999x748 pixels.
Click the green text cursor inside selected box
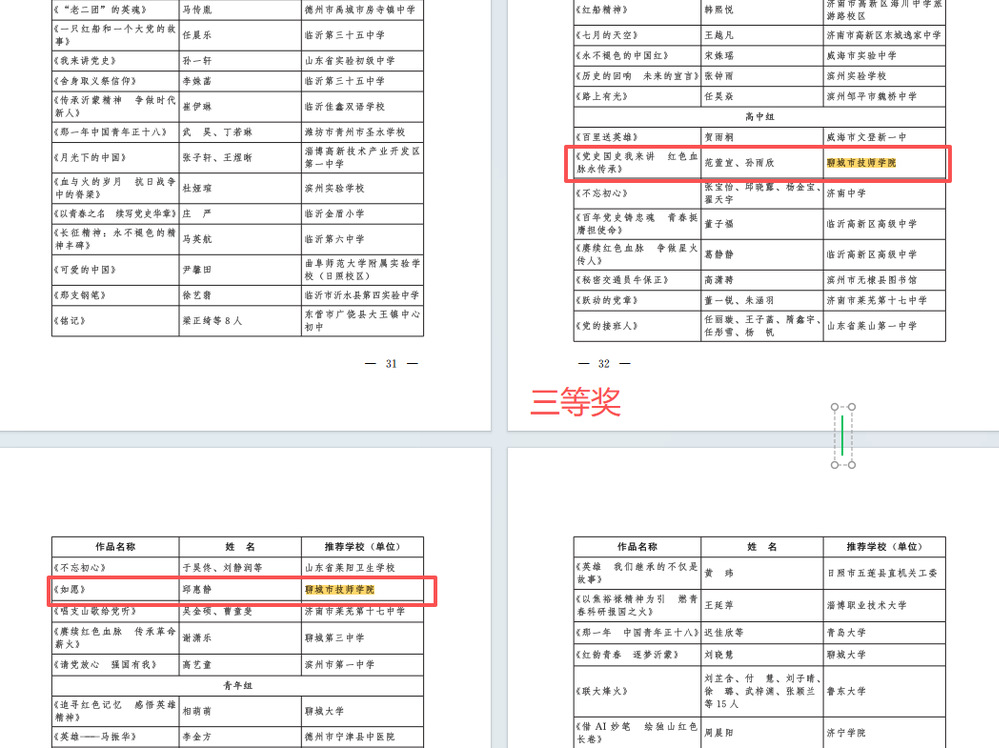843,436
